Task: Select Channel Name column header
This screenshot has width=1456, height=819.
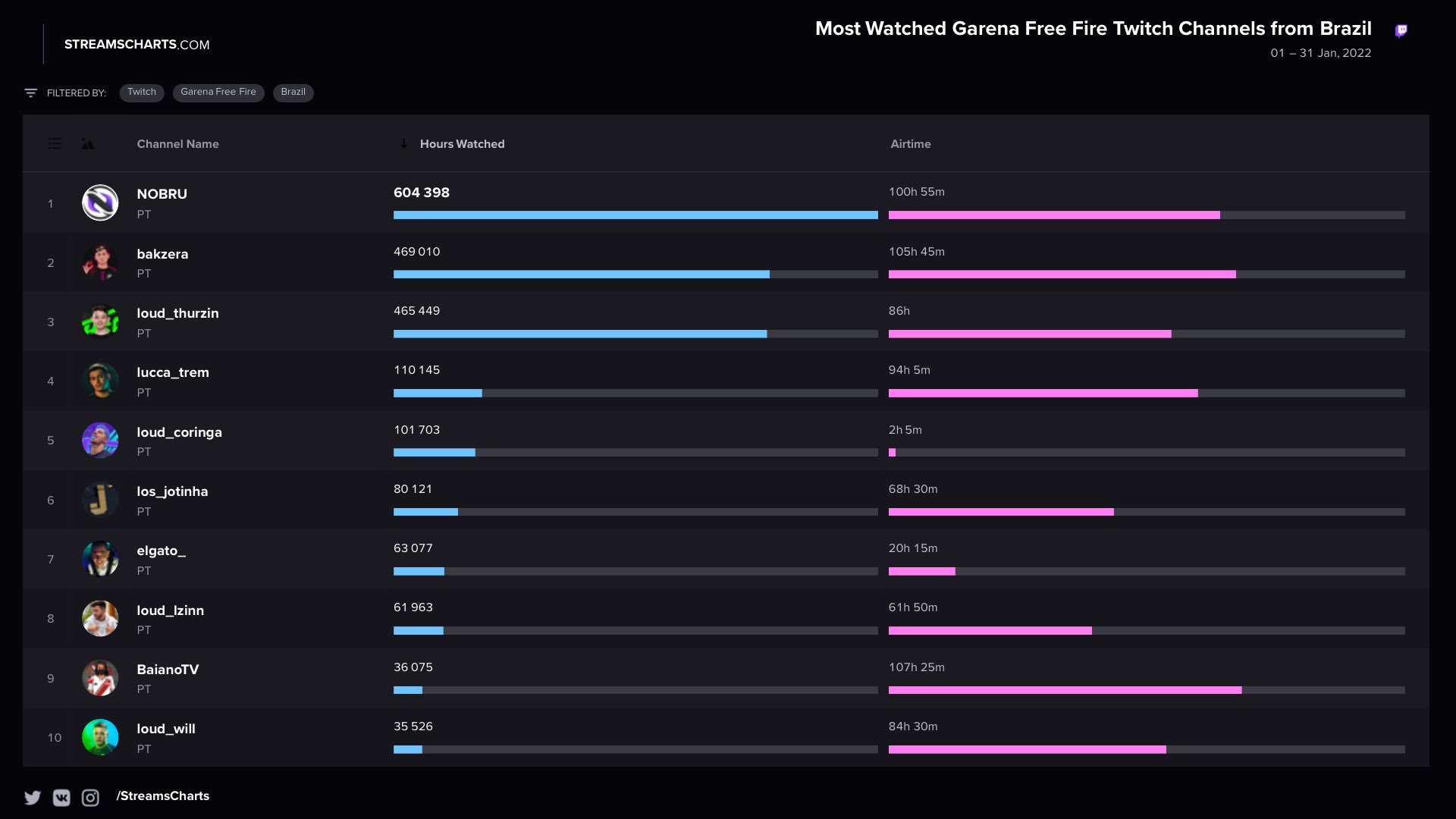Action: [178, 143]
